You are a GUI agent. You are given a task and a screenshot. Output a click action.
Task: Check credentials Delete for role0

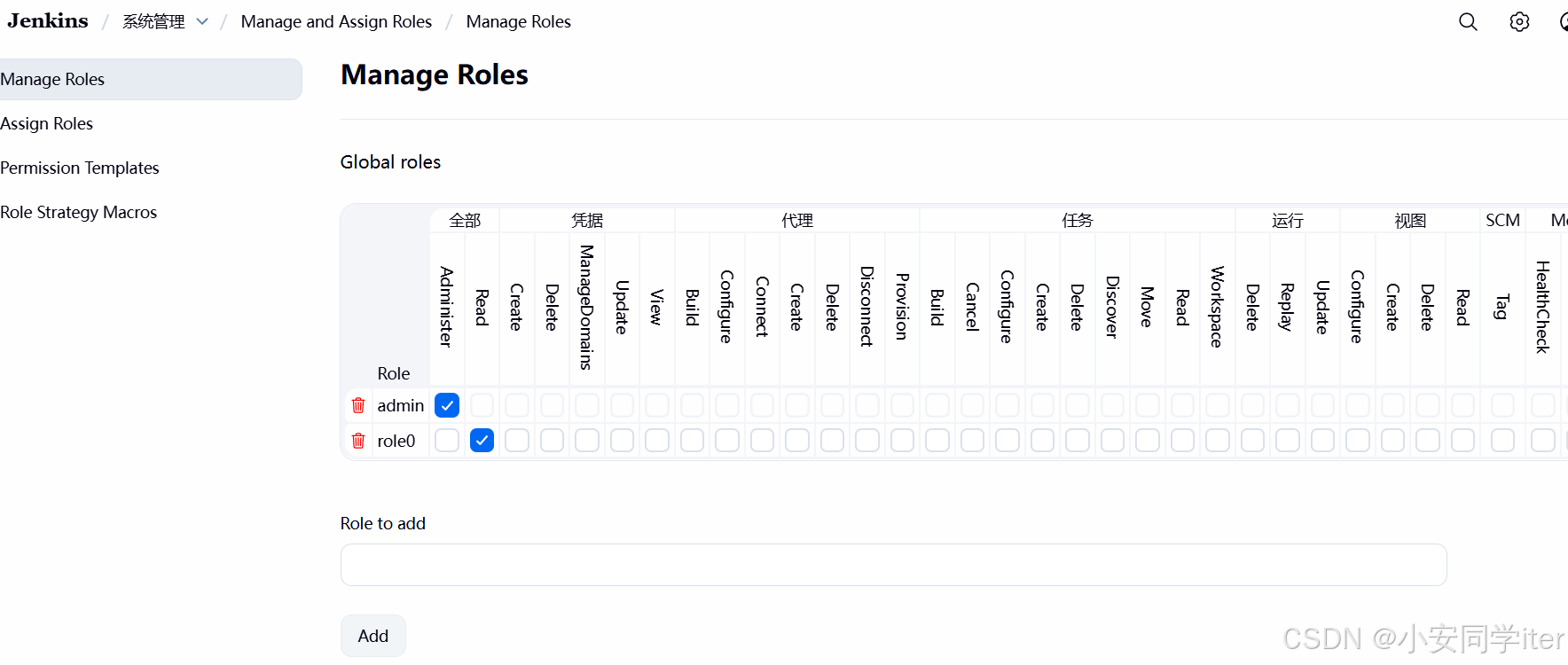pyautogui.click(x=552, y=441)
